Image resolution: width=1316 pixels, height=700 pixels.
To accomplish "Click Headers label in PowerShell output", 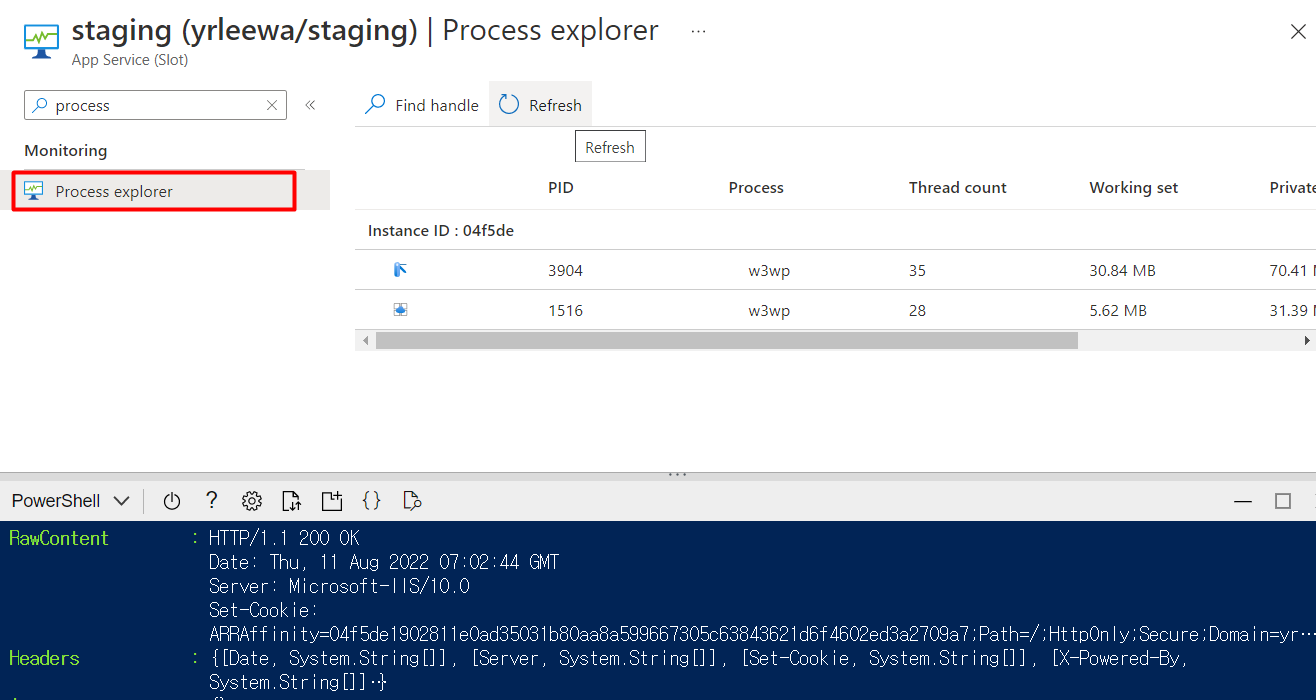I will coord(44,658).
